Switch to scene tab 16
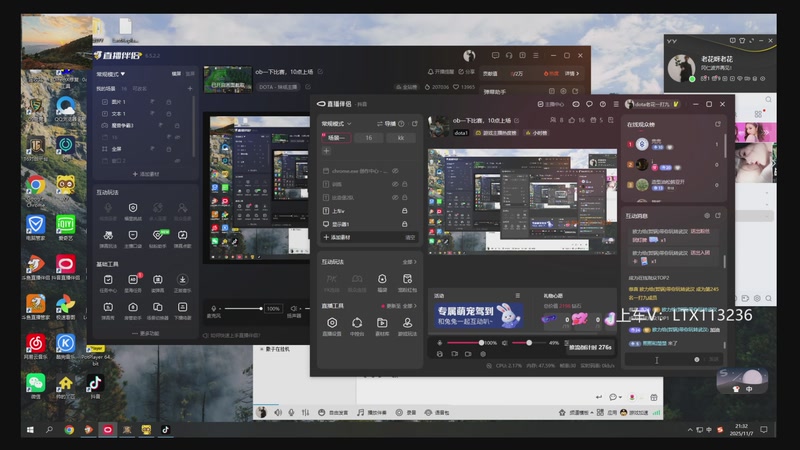The width and height of the screenshot is (800, 450). 368,138
